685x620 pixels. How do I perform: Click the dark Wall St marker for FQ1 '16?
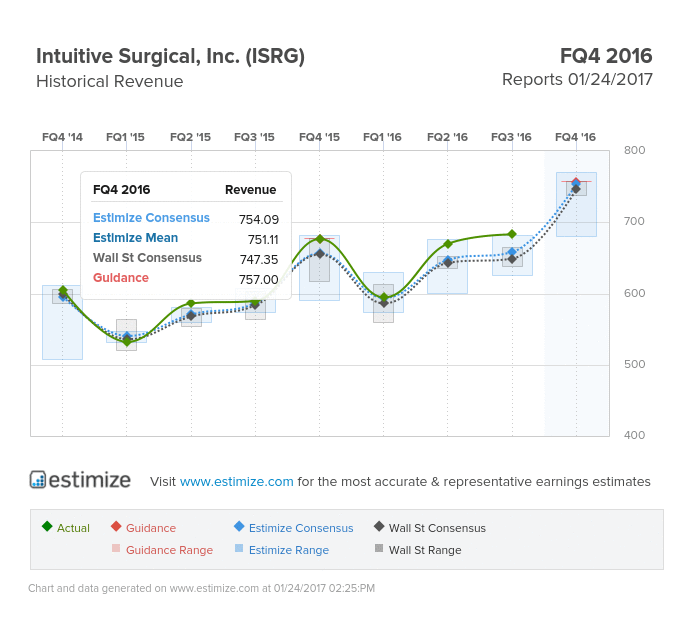(384, 303)
